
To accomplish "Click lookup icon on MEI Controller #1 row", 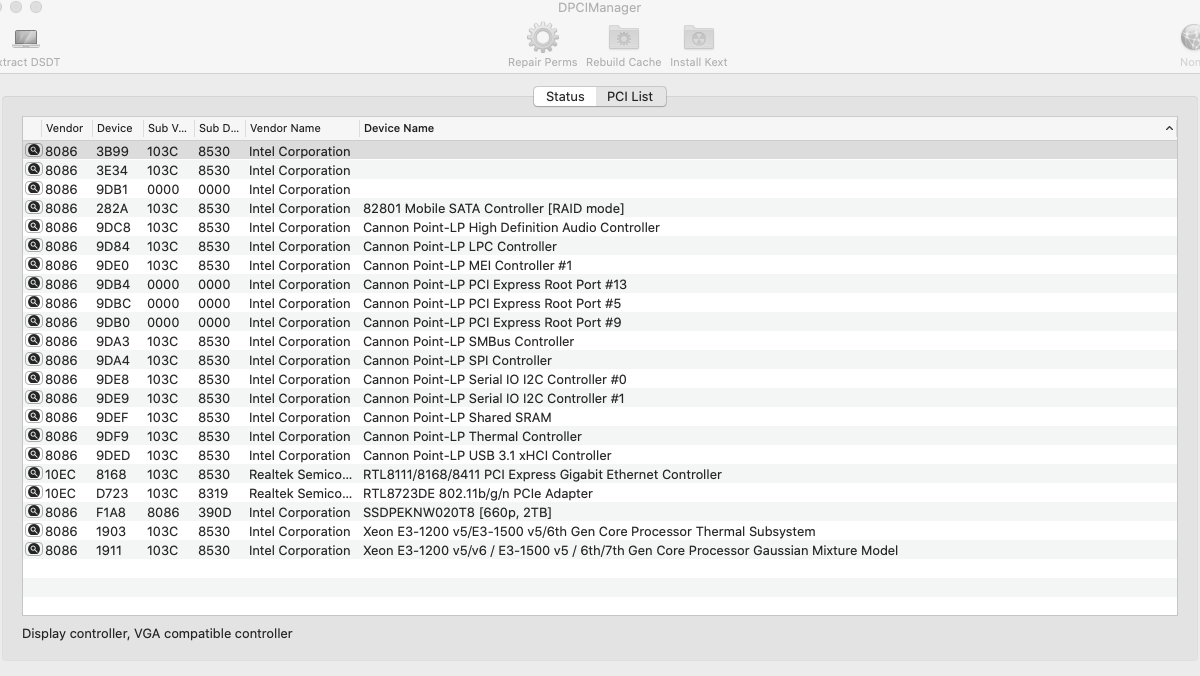I will [34, 264].
